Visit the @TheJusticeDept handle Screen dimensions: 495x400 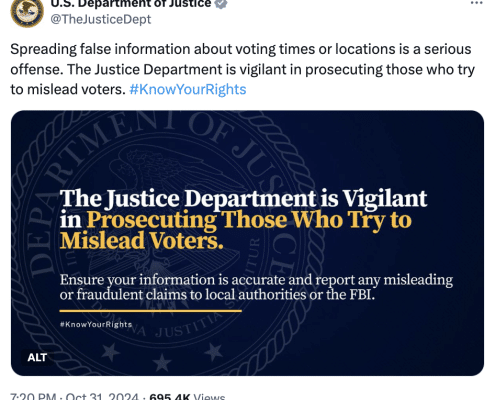click(101, 19)
